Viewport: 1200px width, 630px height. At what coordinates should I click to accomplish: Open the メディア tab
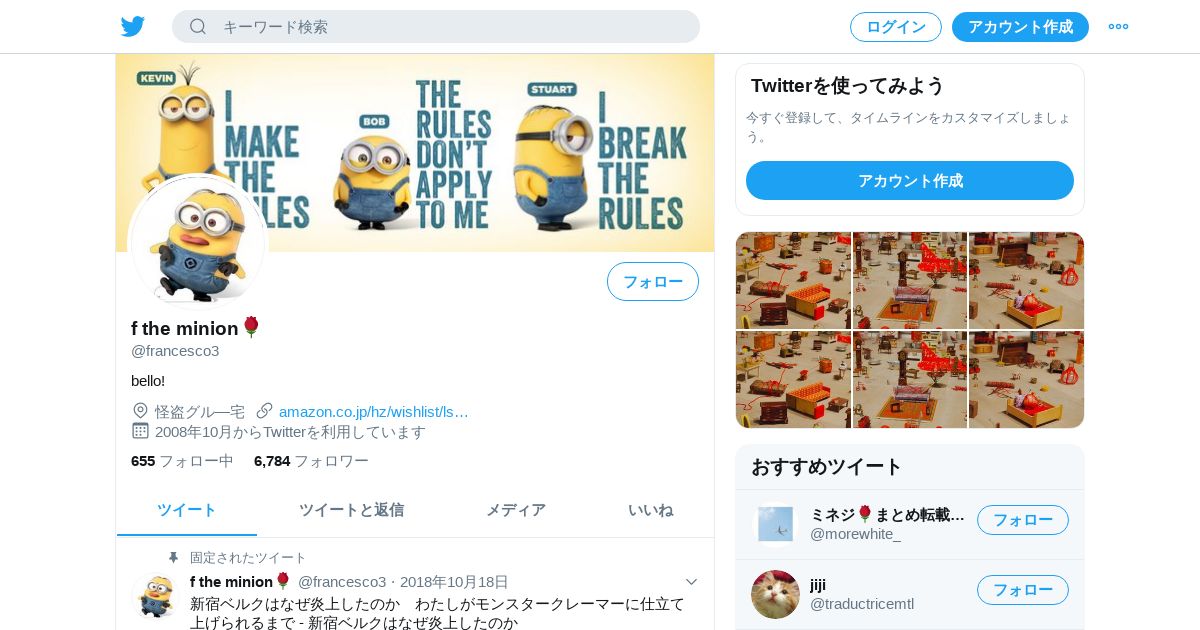pos(516,510)
